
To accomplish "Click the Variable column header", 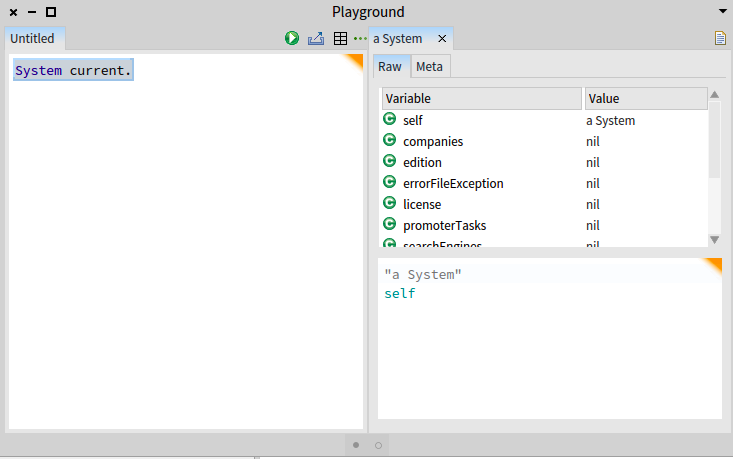I will coord(481,99).
